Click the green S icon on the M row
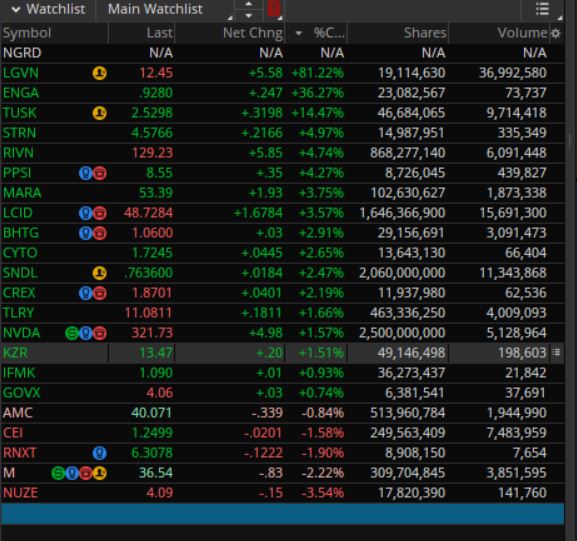 click(x=58, y=473)
